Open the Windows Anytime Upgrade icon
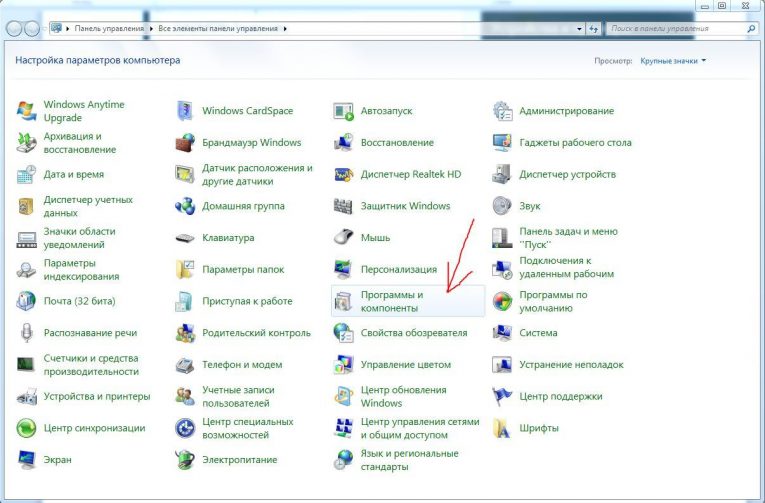 [x=26, y=111]
